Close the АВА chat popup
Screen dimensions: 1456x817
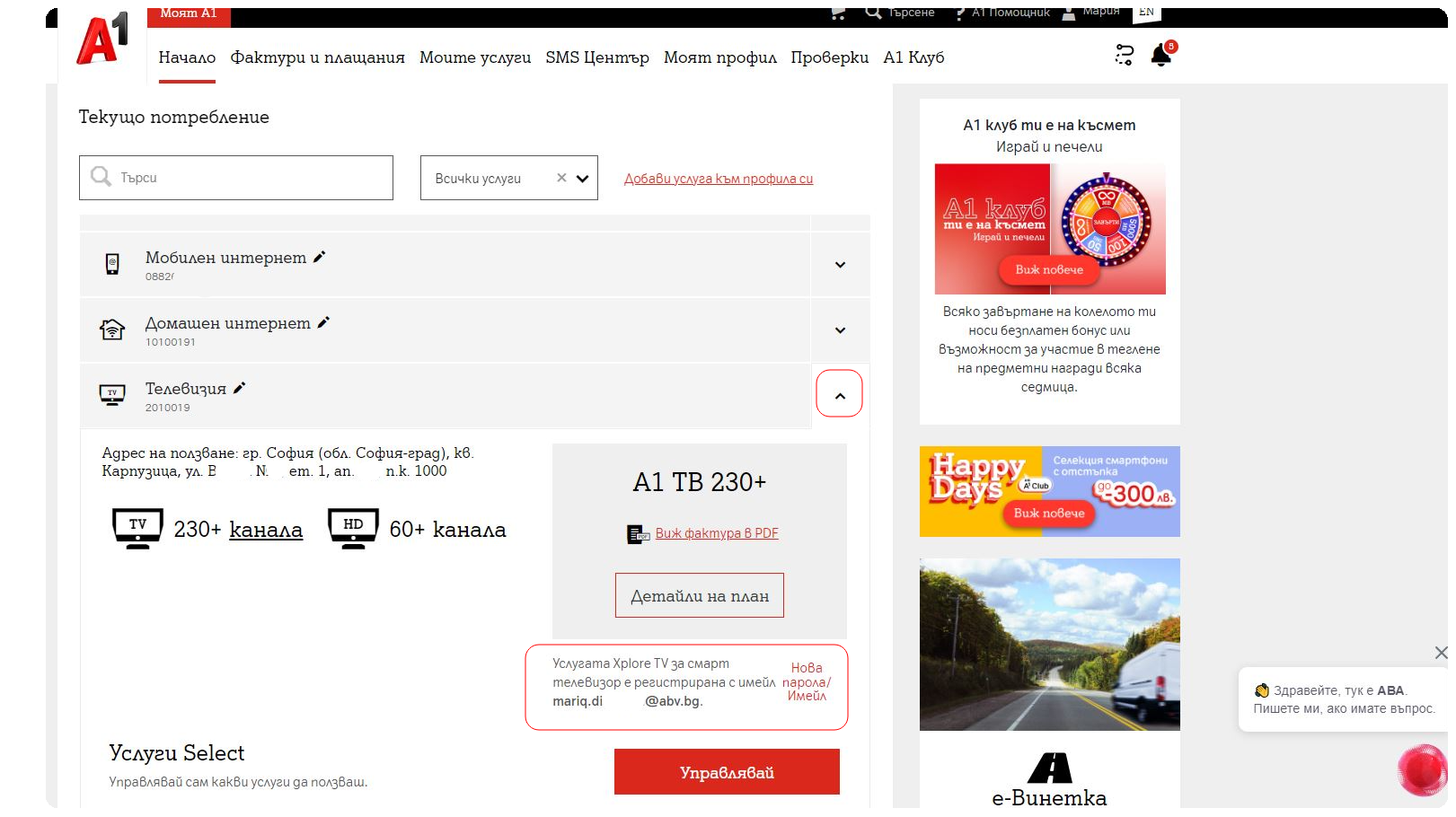click(x=1441, y=653)
